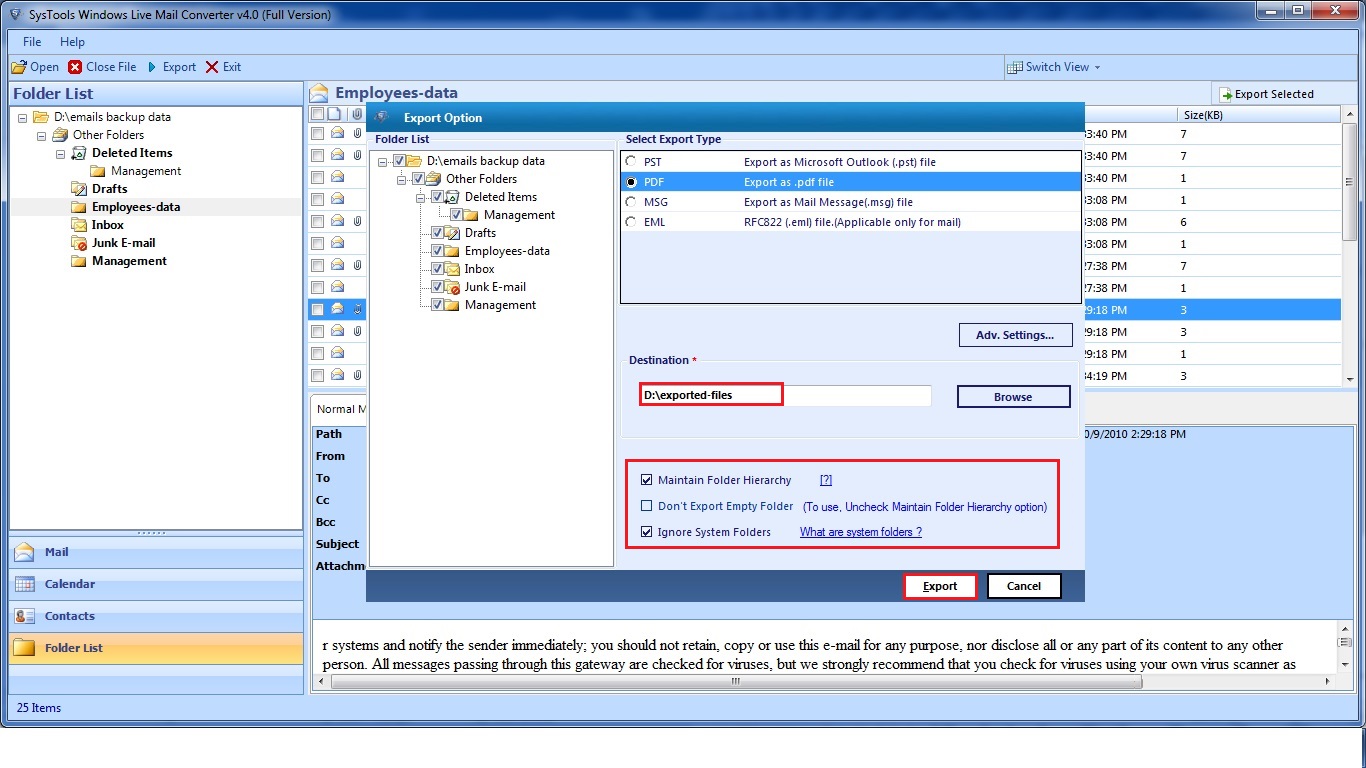Click the Browse button for destination
The image size is (1366, 768).
coord(1013,397)
